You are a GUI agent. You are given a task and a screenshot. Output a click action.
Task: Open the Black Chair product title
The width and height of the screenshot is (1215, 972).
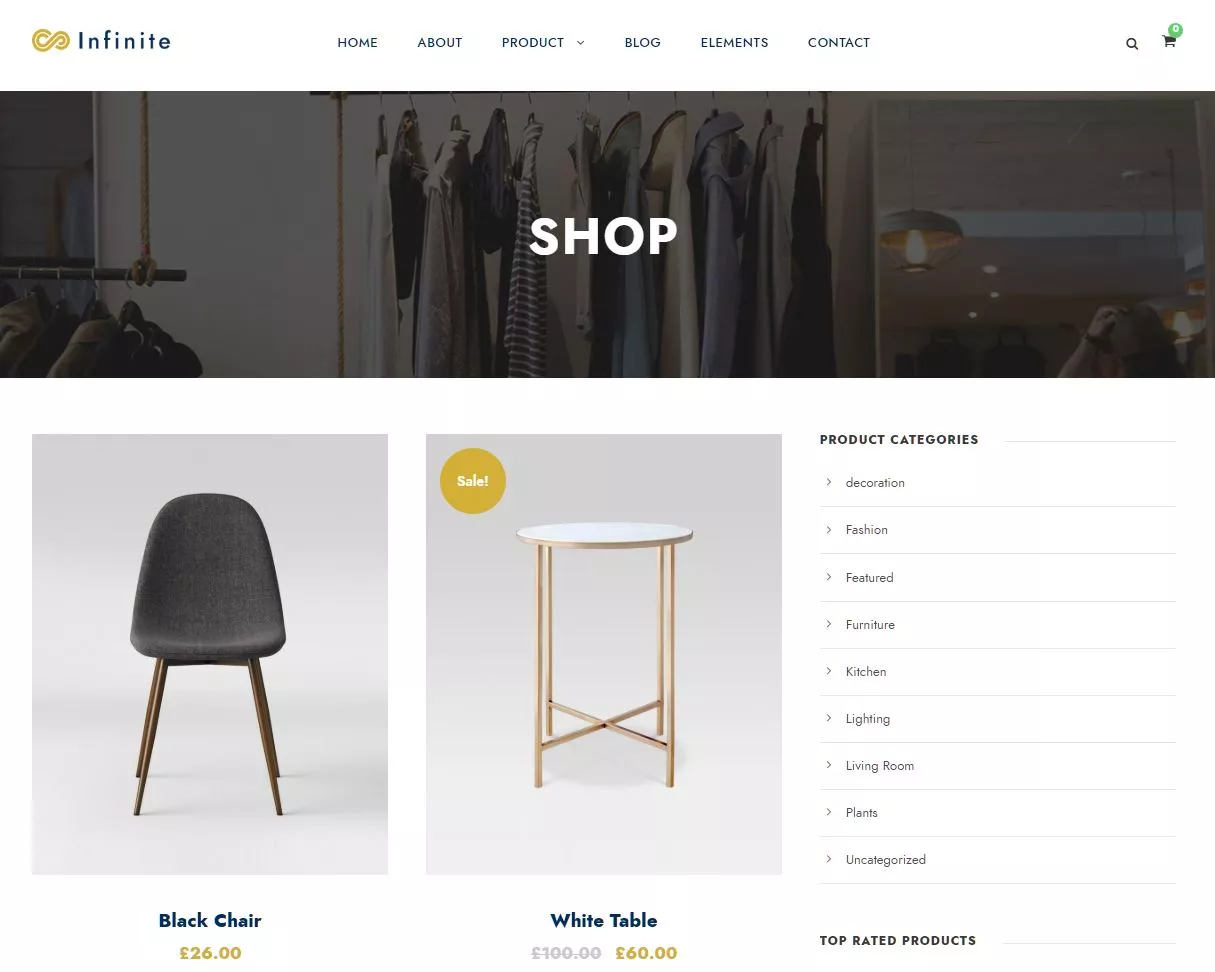click(x=210, y=920)
